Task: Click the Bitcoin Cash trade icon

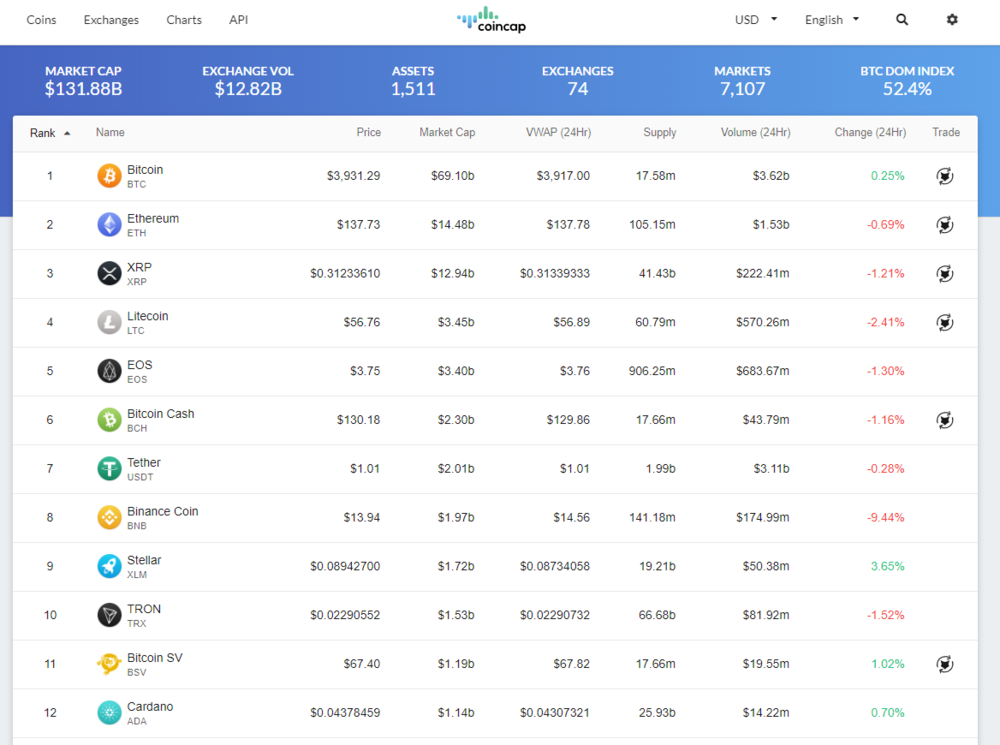Action: (x=945, y=420)
